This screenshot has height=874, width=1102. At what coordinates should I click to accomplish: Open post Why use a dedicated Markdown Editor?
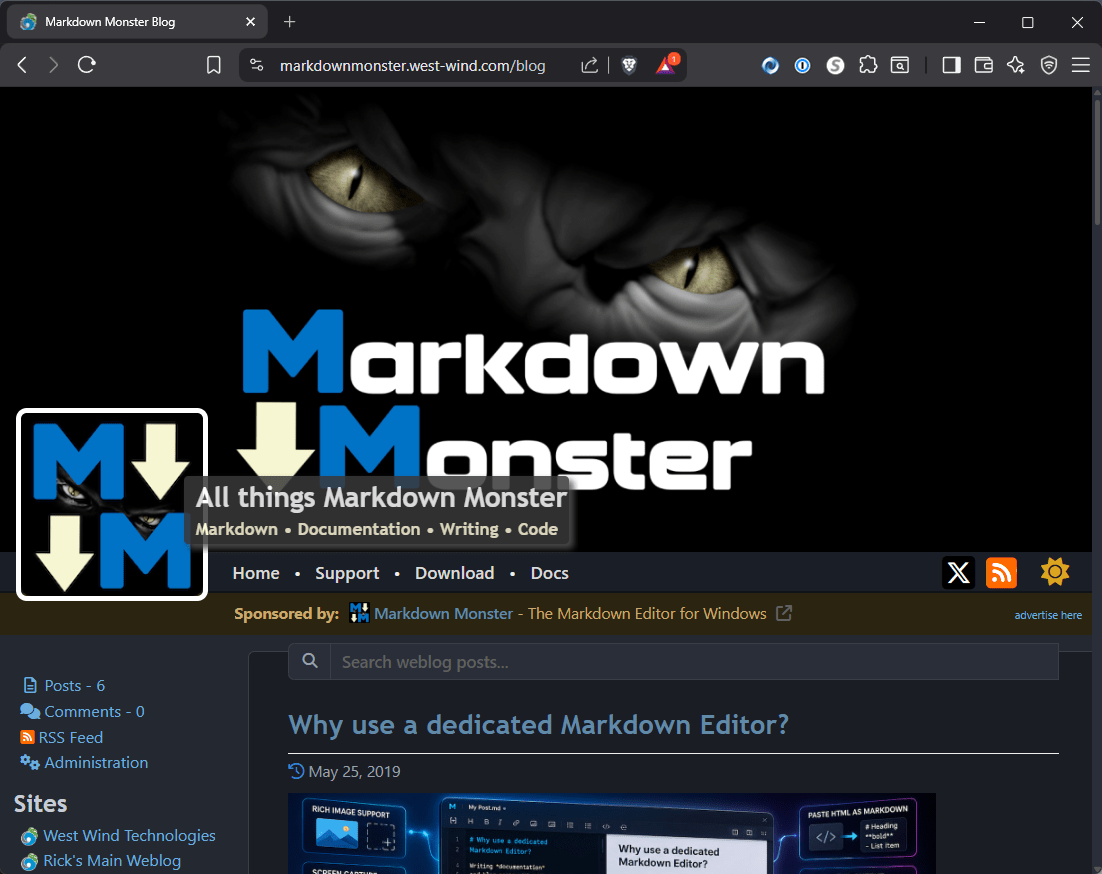(x=538, y=725)
